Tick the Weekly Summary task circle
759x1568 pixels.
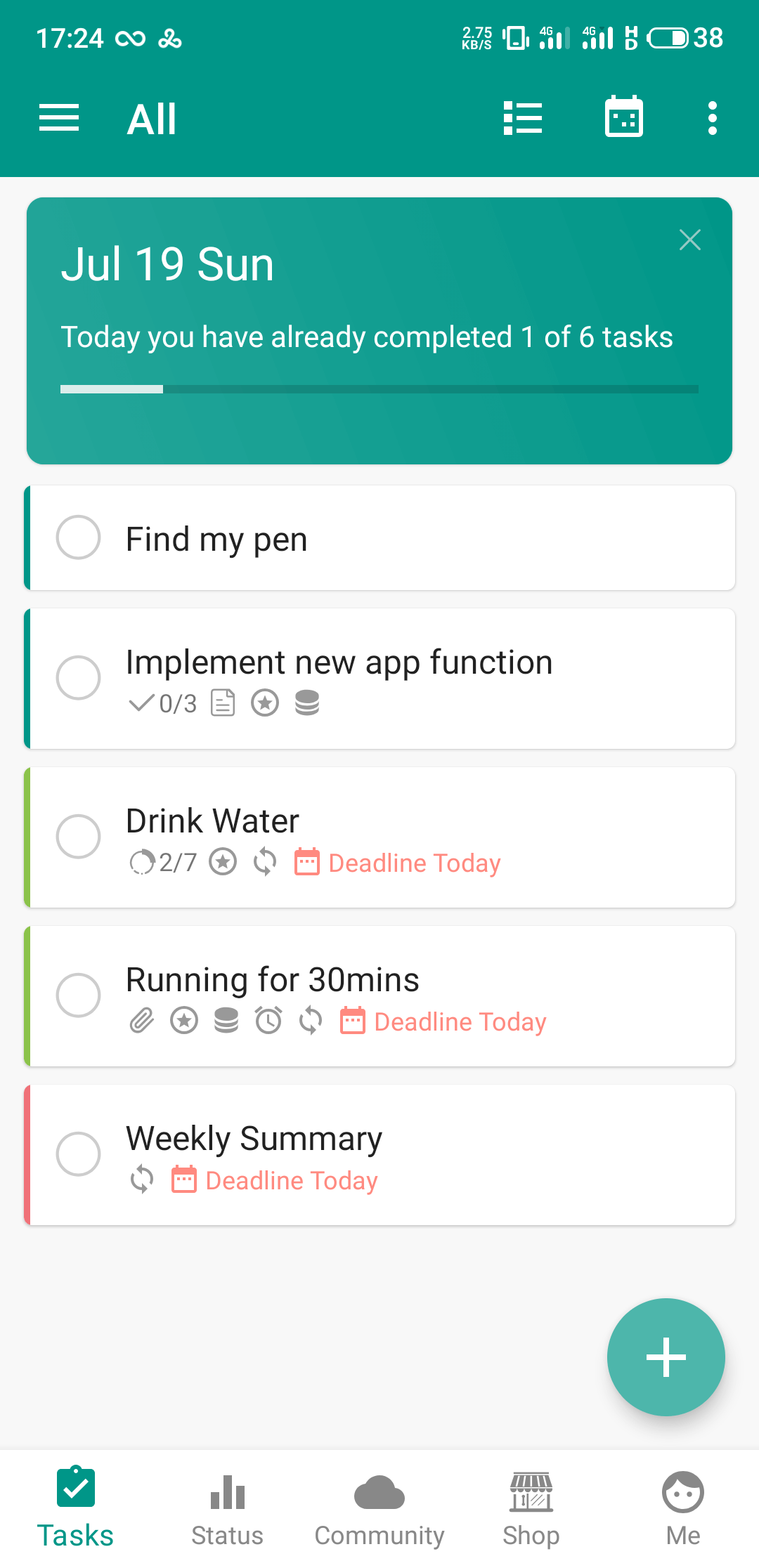click(78, 1154)
